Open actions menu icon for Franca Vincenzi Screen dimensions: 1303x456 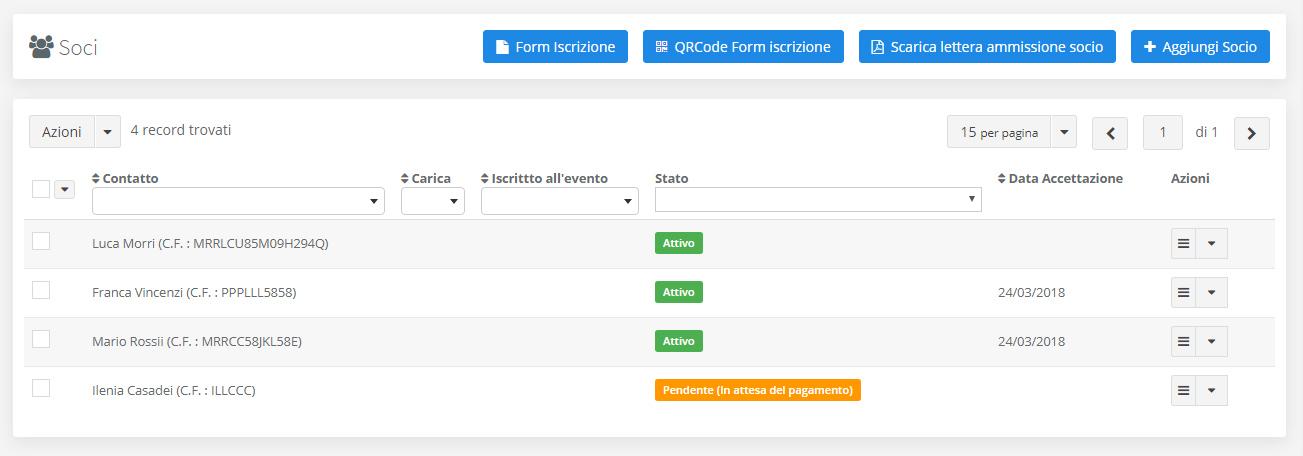coord(1183,292)
